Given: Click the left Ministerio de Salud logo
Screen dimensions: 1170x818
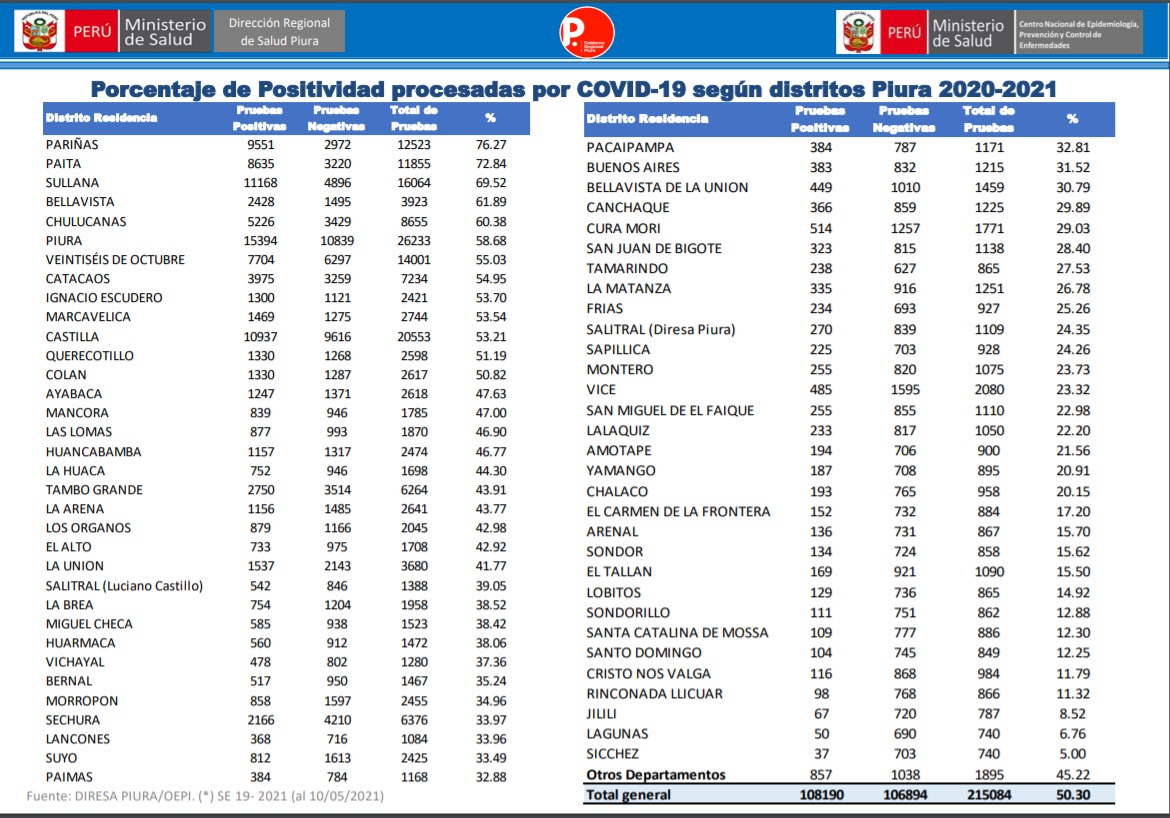Looking at the screenshot, I should (165, 32).
